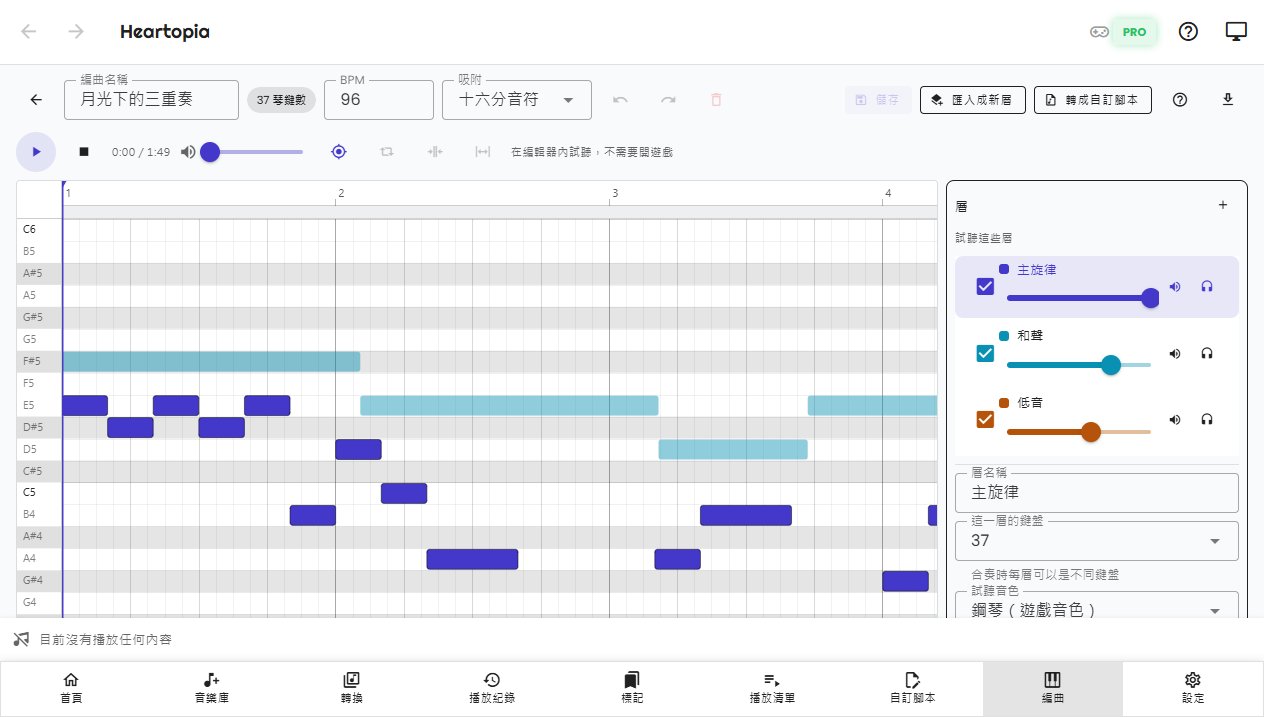
Task: Select the C5 melody note block
Action: pos(404,493)
